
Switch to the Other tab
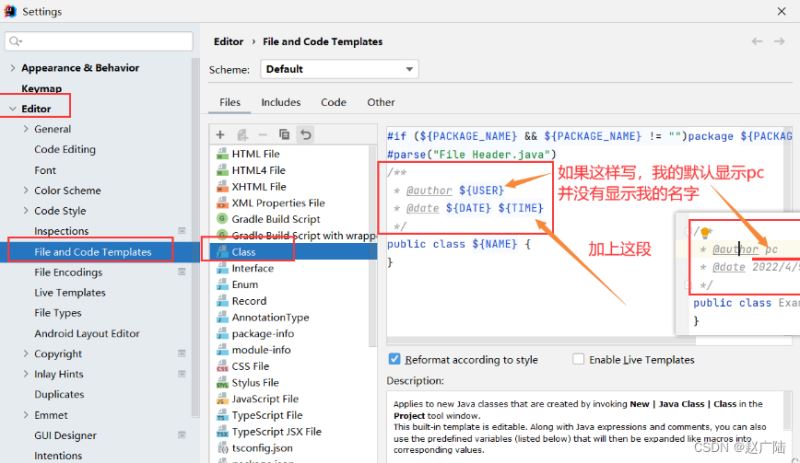pos(381,102)
